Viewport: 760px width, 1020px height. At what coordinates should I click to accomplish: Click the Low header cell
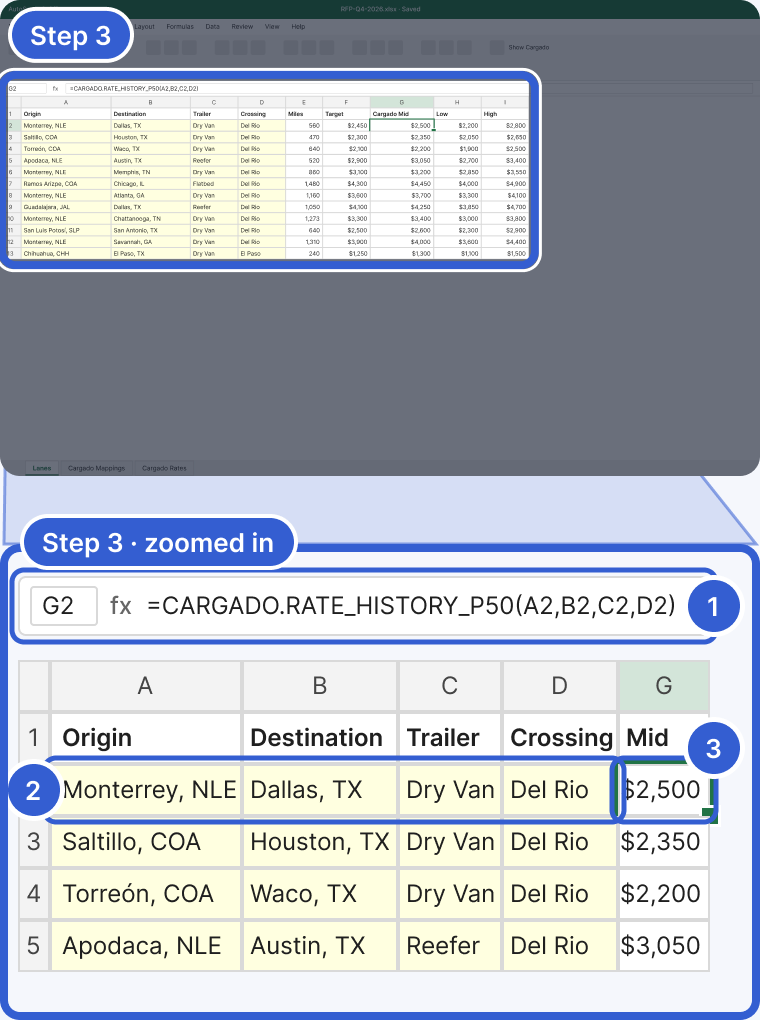click(457, 114)
